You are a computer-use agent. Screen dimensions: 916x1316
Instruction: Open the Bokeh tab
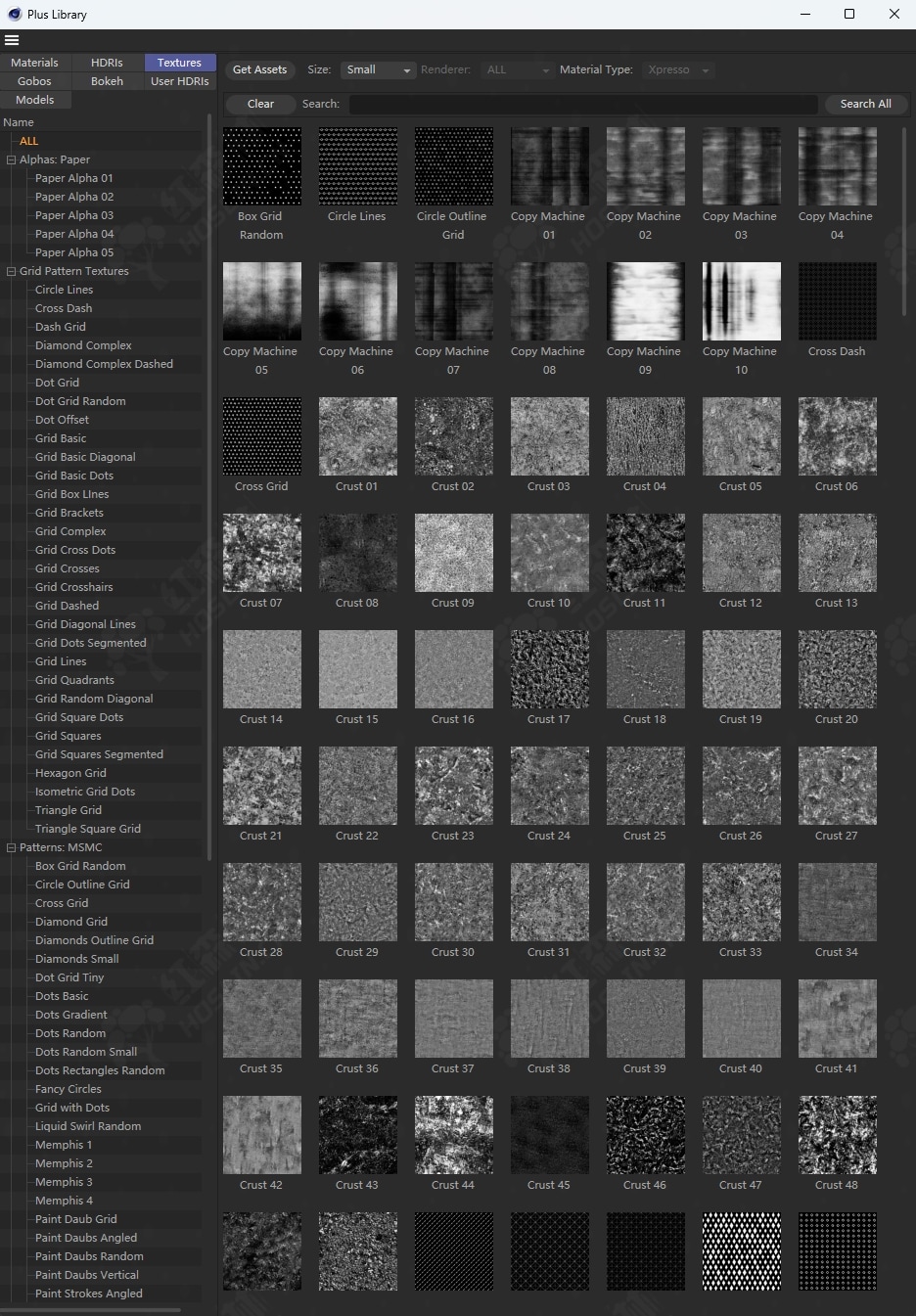(107, 81)
